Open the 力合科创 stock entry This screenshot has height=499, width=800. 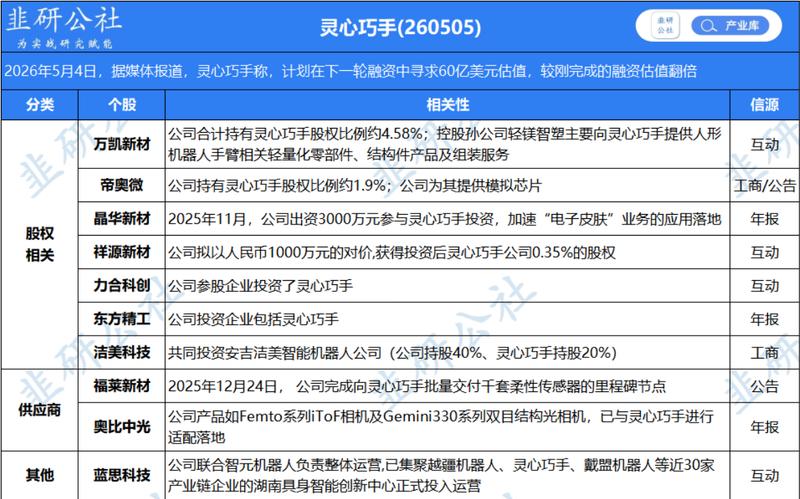tap(121, 286)
